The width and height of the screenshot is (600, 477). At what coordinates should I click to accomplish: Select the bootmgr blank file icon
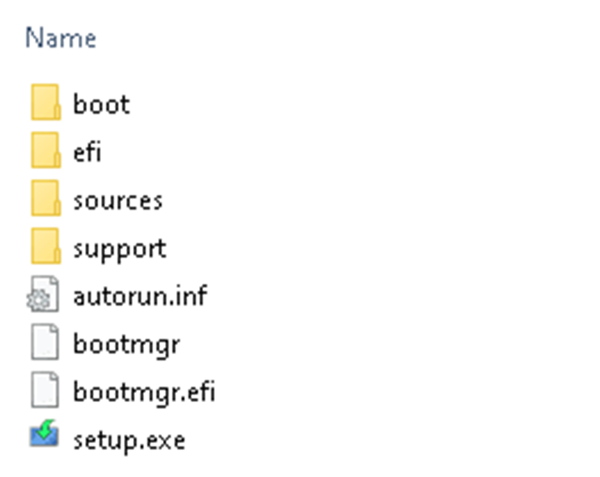[45, 344]
